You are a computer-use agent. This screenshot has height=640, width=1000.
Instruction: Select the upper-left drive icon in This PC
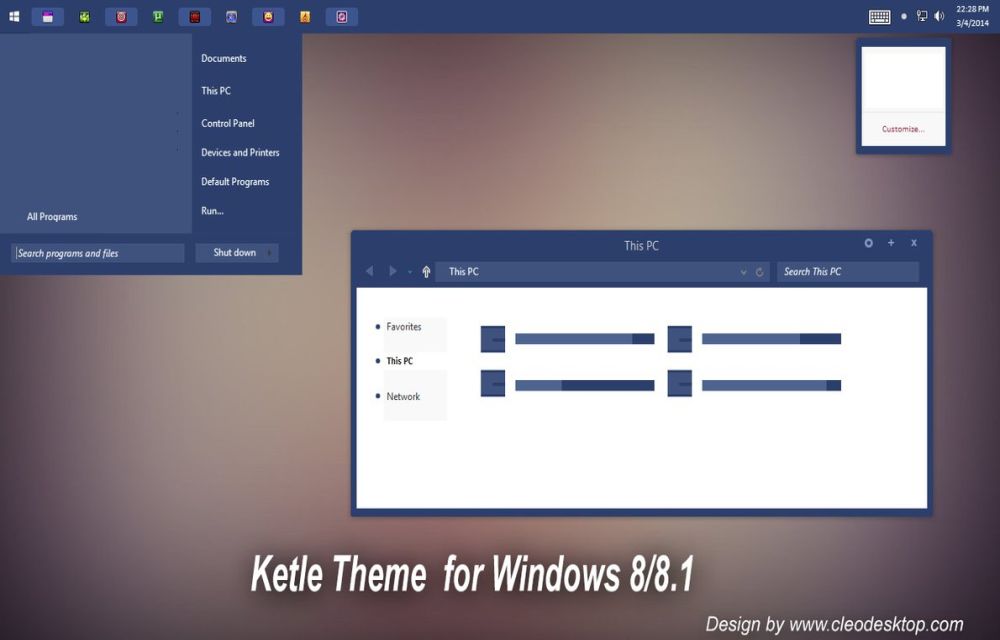coord(493,339)
